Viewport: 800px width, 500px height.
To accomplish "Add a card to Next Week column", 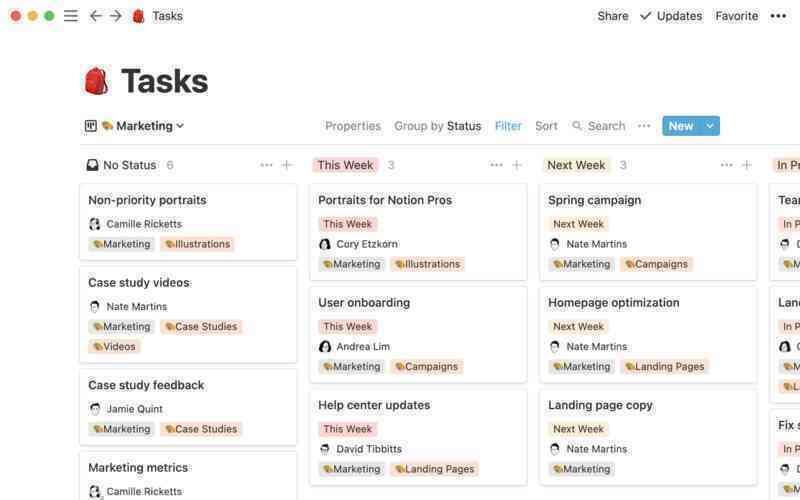I will [747, 165].
